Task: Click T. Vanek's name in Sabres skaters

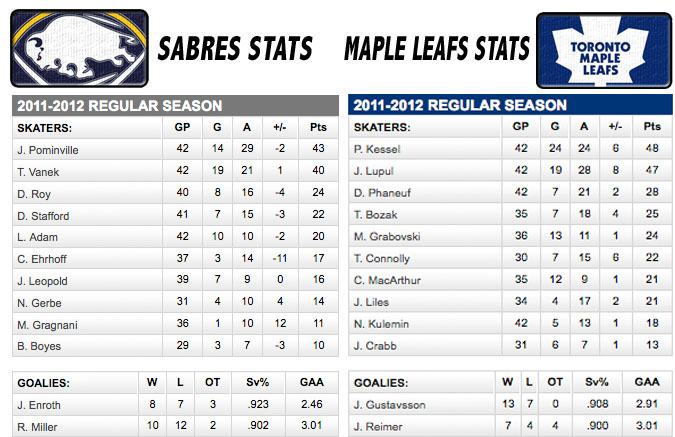Action: 40,171
